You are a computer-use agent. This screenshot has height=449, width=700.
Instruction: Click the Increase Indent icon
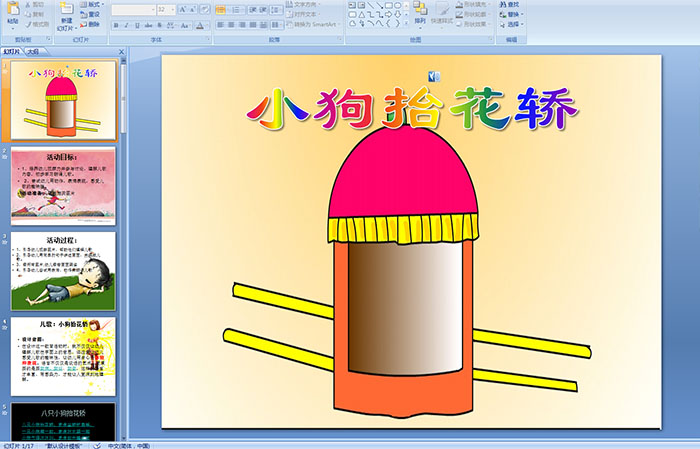[263, 9]
